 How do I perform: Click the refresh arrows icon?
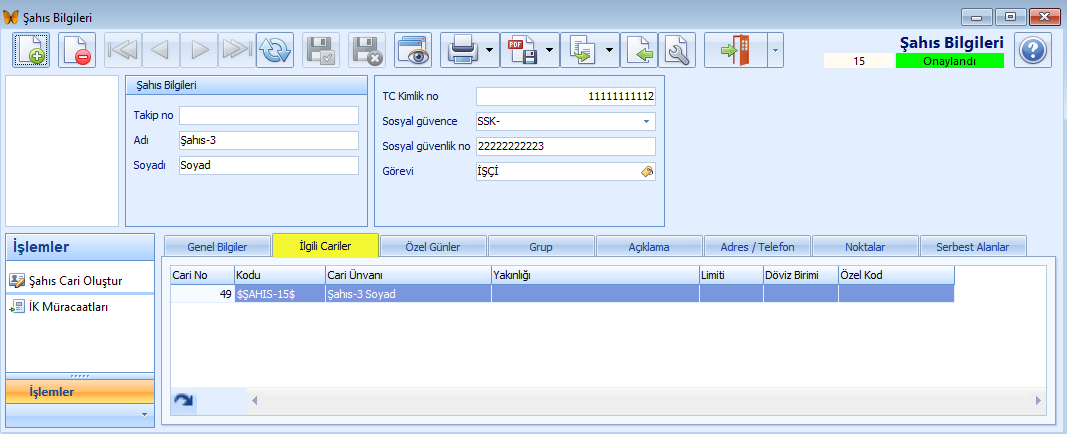(274, 50)
